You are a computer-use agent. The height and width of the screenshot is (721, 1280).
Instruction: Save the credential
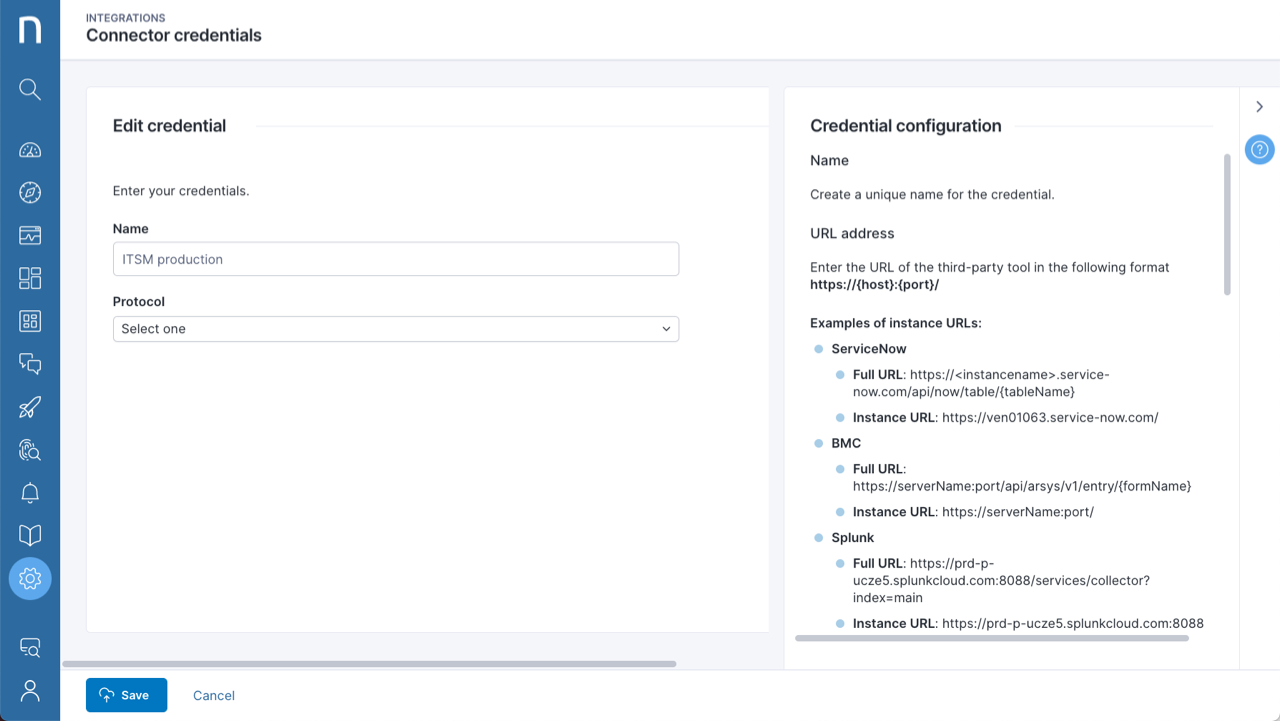(126, 695)
